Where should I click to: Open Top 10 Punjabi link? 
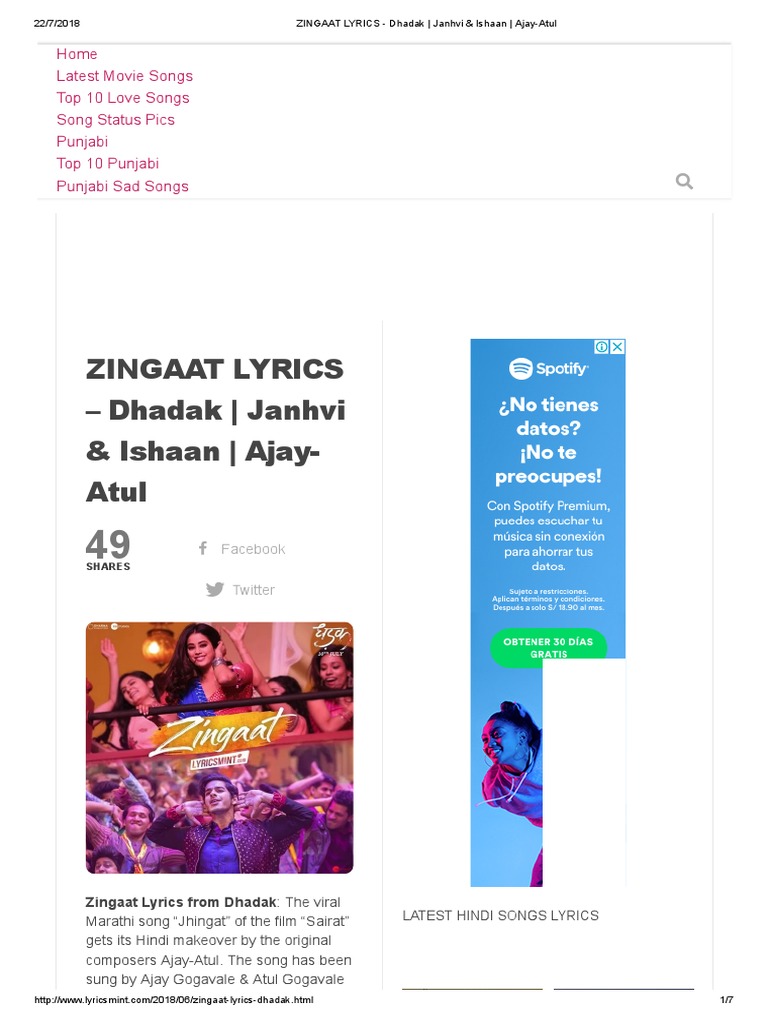click(x=108, y=164)
